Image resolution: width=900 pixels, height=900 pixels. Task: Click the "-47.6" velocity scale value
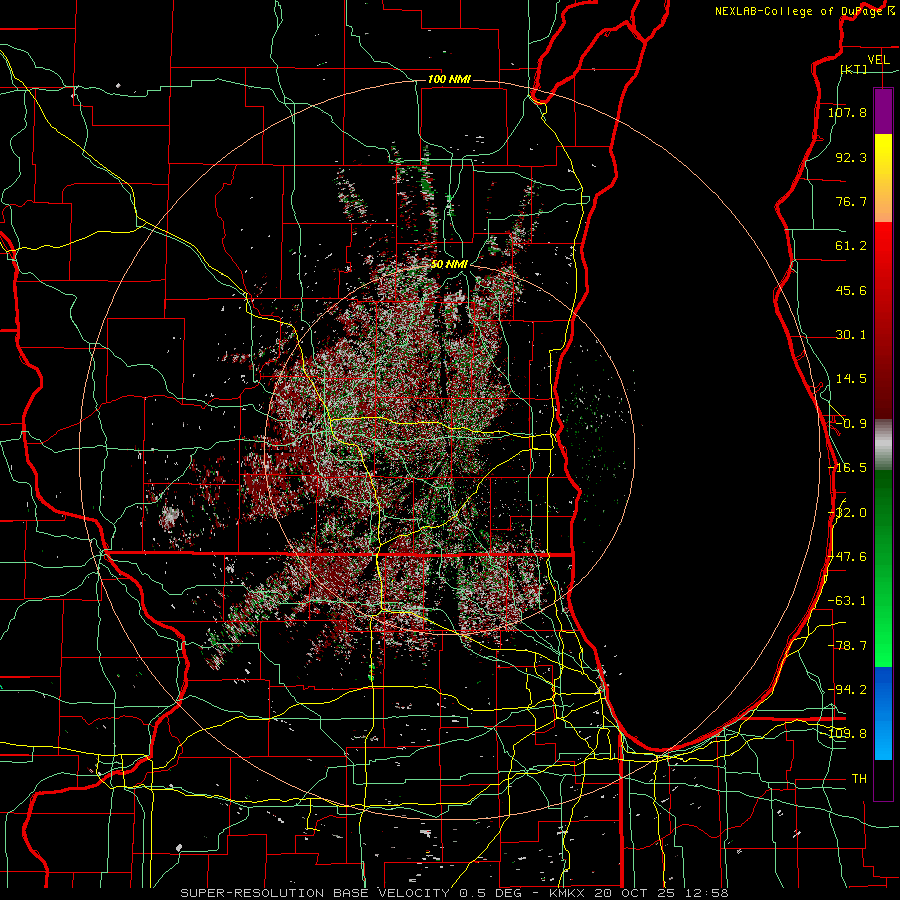coord(847,557)
